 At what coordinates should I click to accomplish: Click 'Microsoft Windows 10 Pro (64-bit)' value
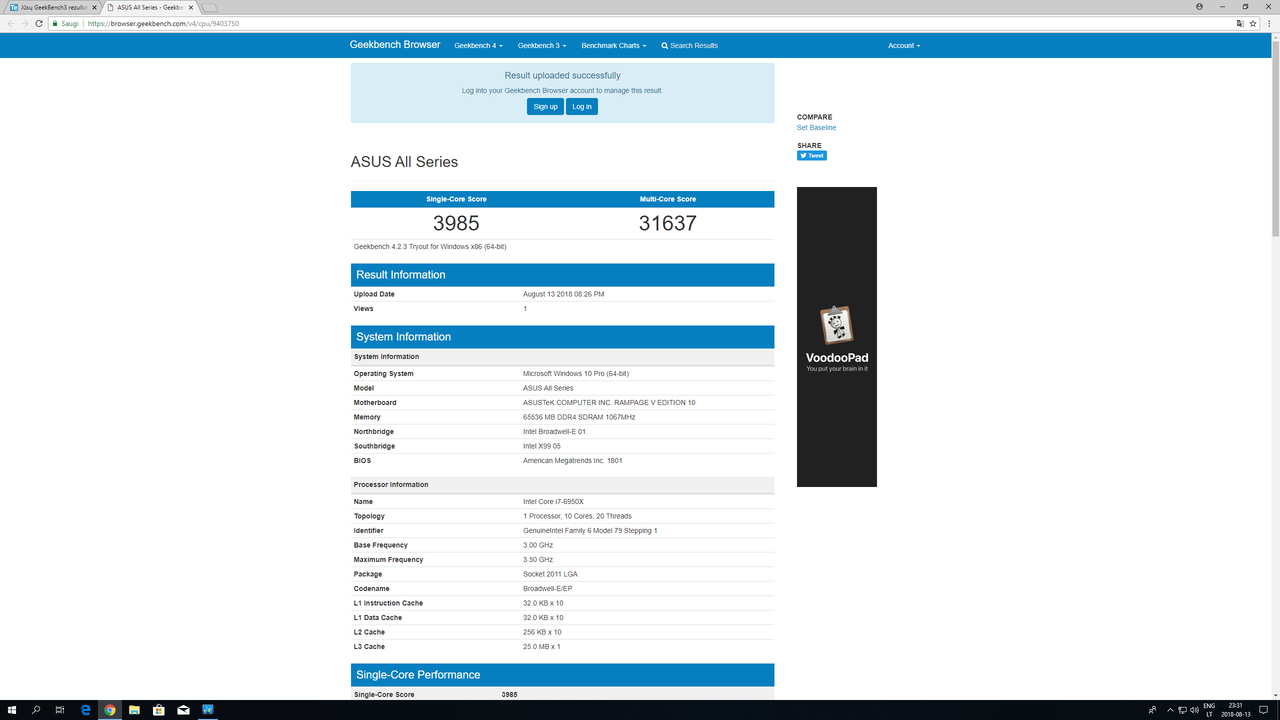576,374
